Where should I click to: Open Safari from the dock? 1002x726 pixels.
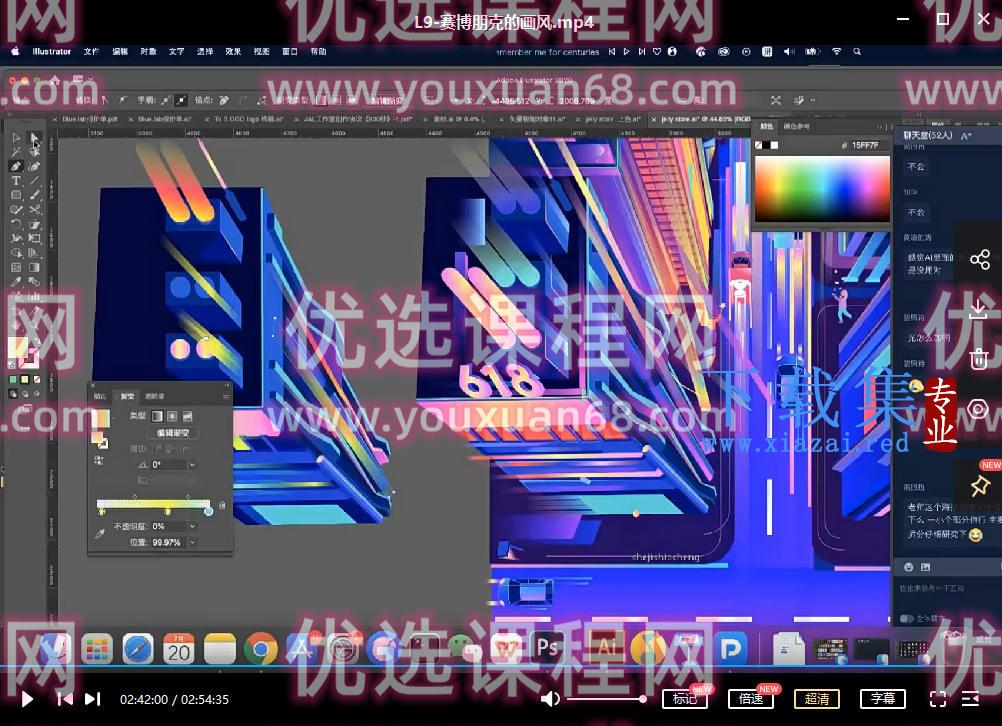point(138,649)
